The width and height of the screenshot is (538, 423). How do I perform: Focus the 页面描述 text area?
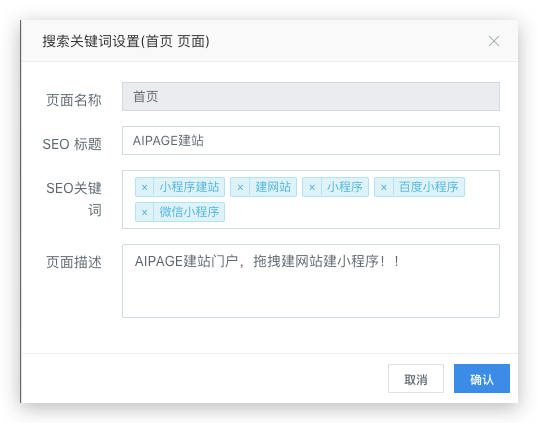point(311,281)
